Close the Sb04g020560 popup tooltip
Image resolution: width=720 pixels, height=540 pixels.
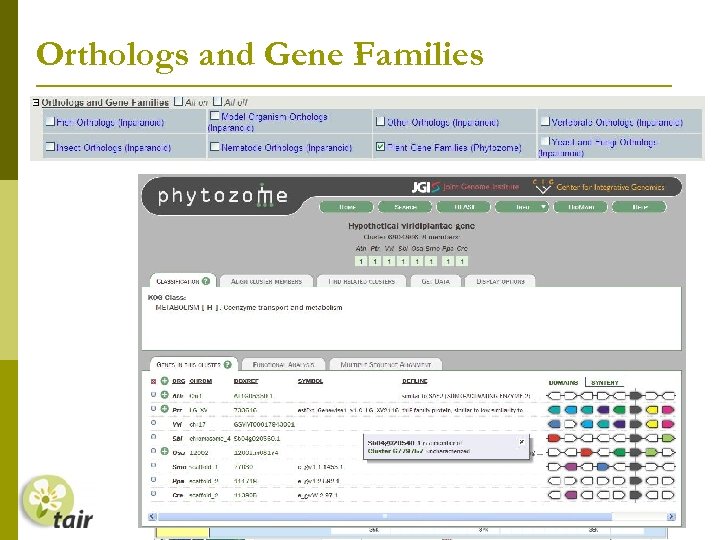tap(522, 442)
